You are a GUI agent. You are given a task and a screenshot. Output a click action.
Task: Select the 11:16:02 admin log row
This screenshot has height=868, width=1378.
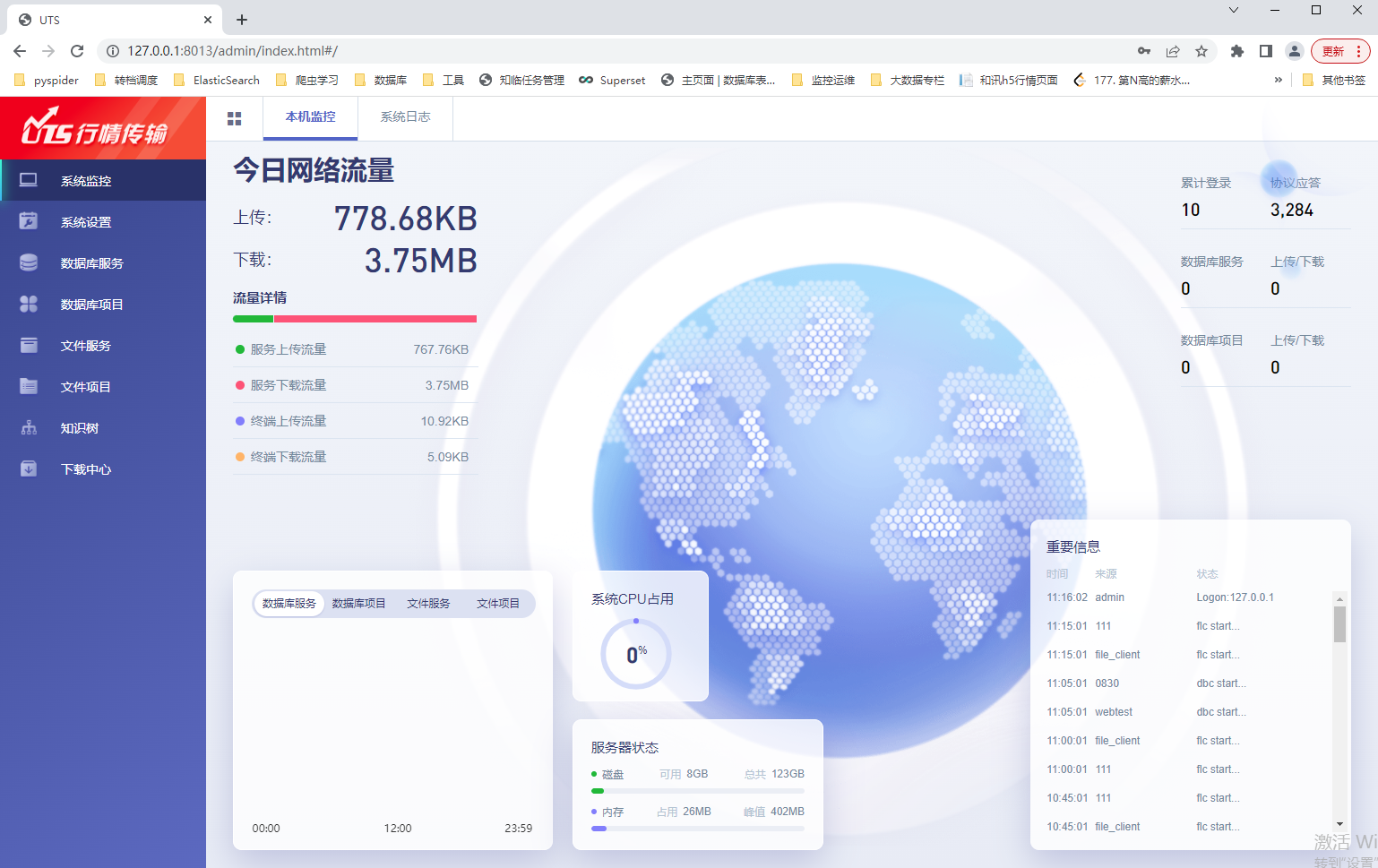coord(1188,597)
